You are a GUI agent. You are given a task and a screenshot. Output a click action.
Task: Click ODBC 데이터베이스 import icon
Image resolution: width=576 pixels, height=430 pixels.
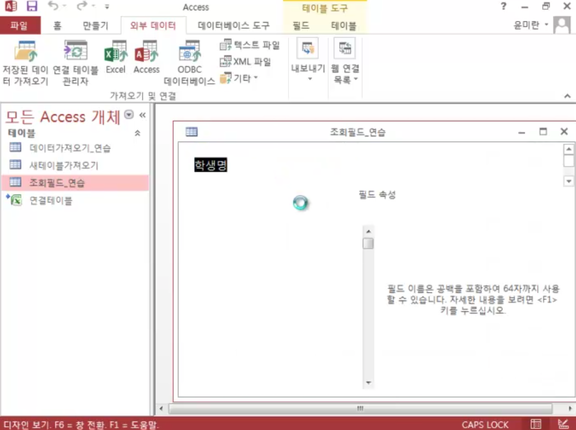[x=190, y=63]
